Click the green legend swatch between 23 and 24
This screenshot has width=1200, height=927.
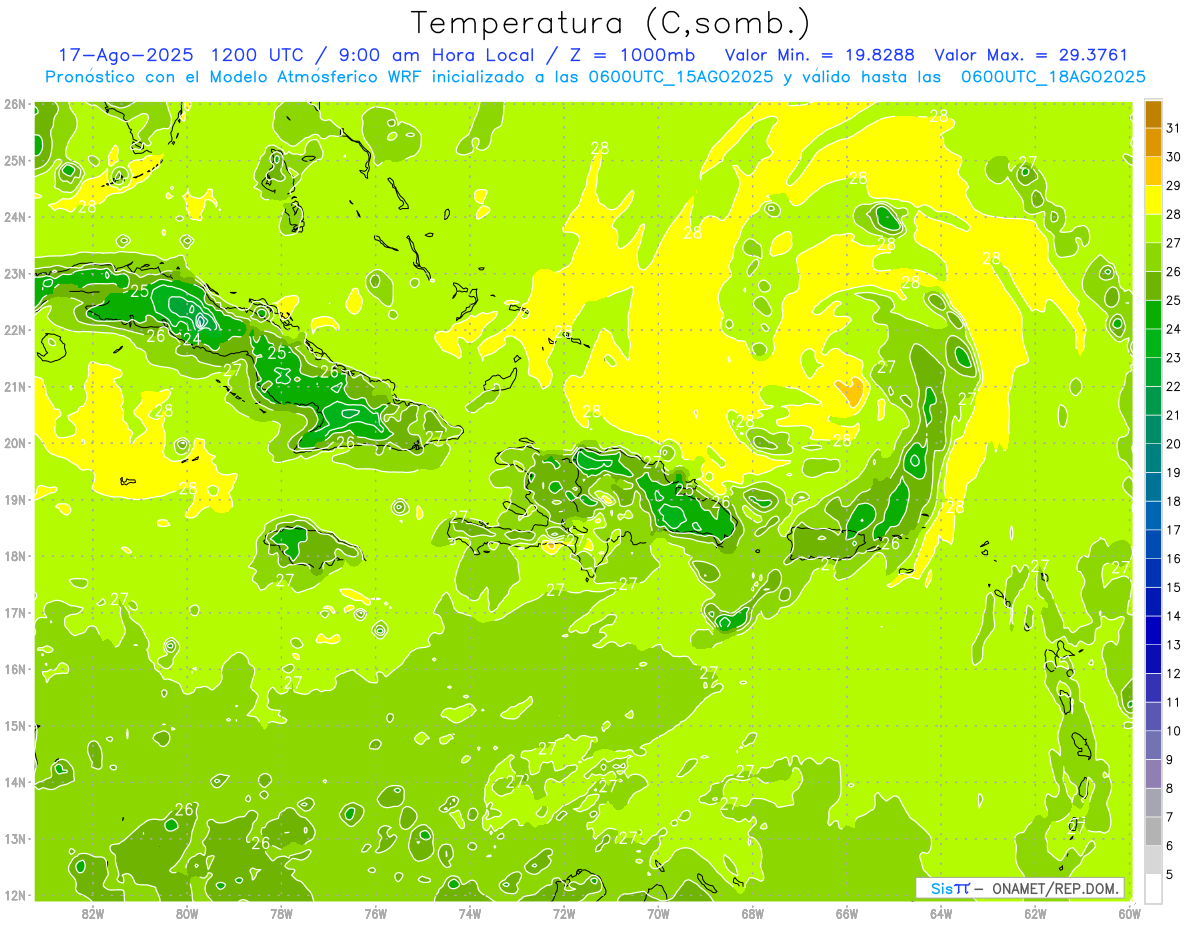pyautogui.click(x=1153, y=343)
